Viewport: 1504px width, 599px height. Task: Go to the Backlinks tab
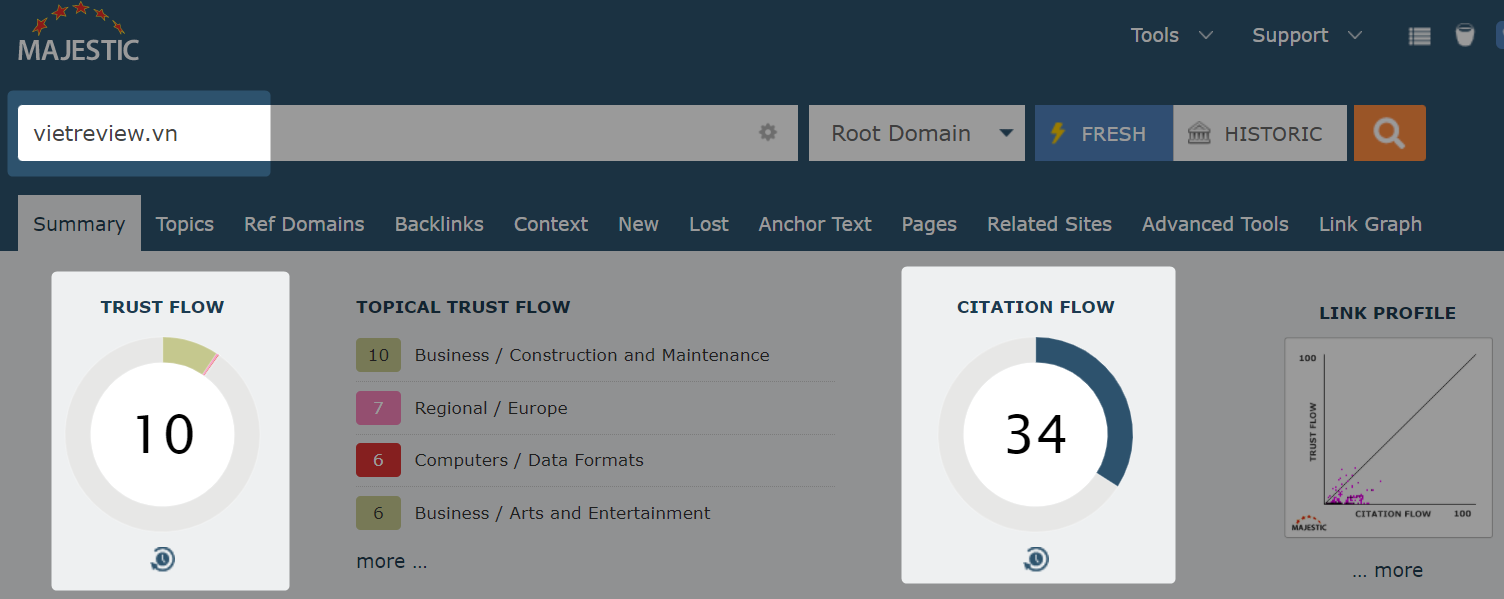point(439,224)
